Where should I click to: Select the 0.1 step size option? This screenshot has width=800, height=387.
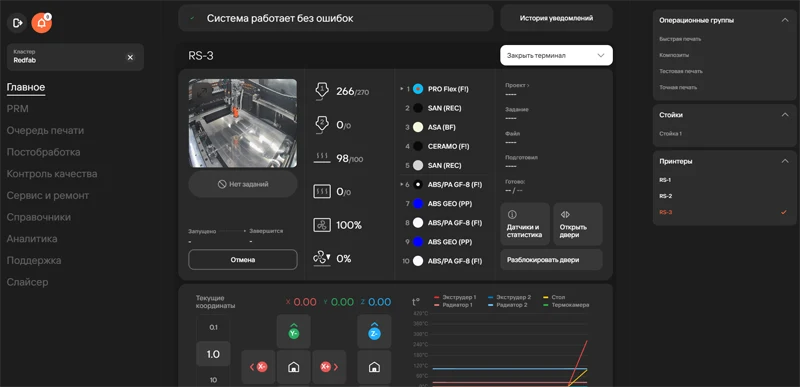[213, 327]
